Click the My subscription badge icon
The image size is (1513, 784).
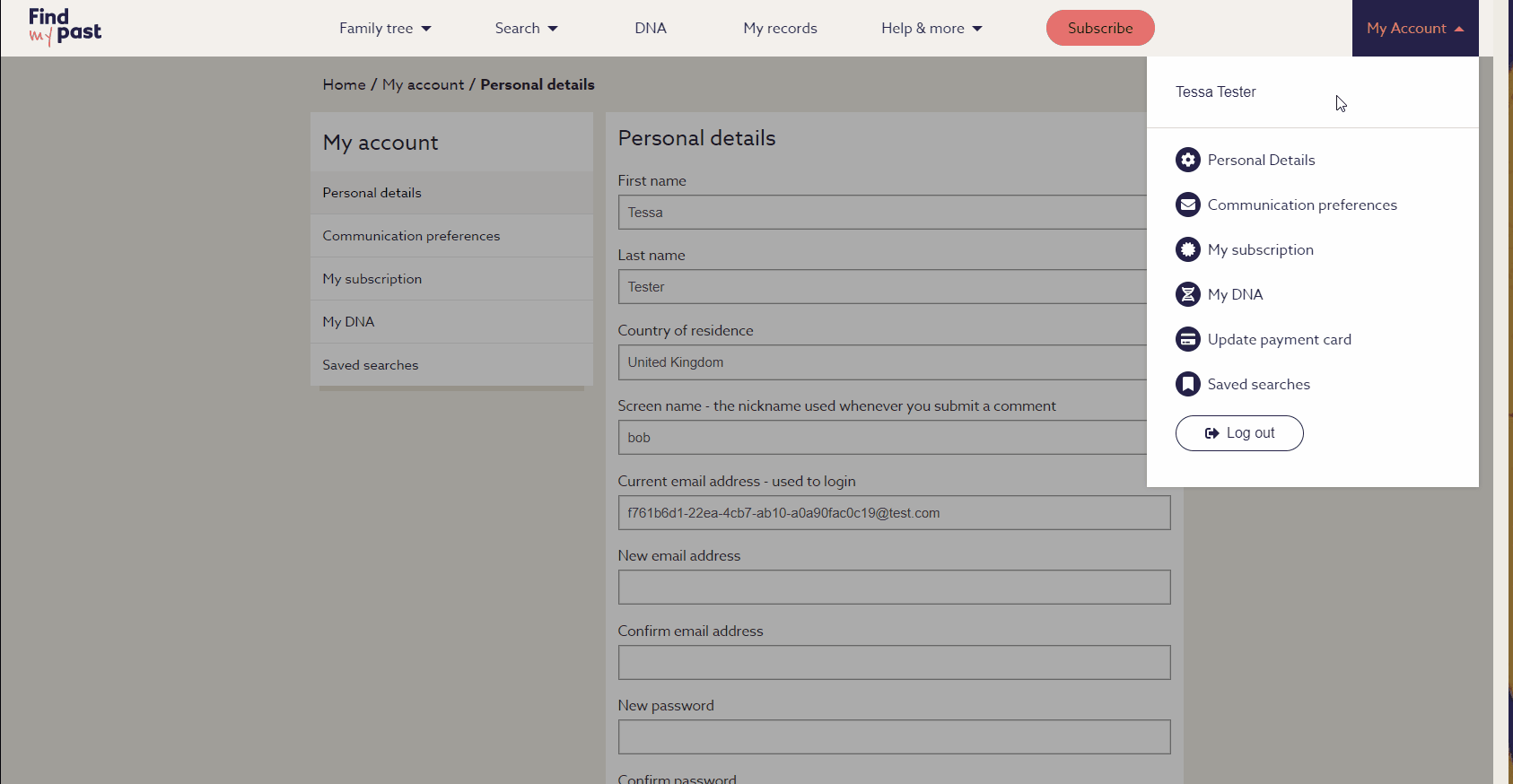[1187, 249]
